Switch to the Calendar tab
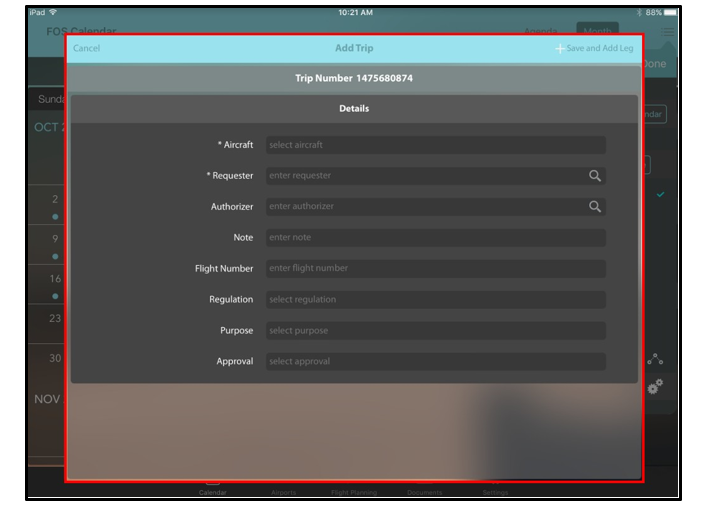Image resolution: width=702 pixels, height=522 pixels. pos(212,490)
